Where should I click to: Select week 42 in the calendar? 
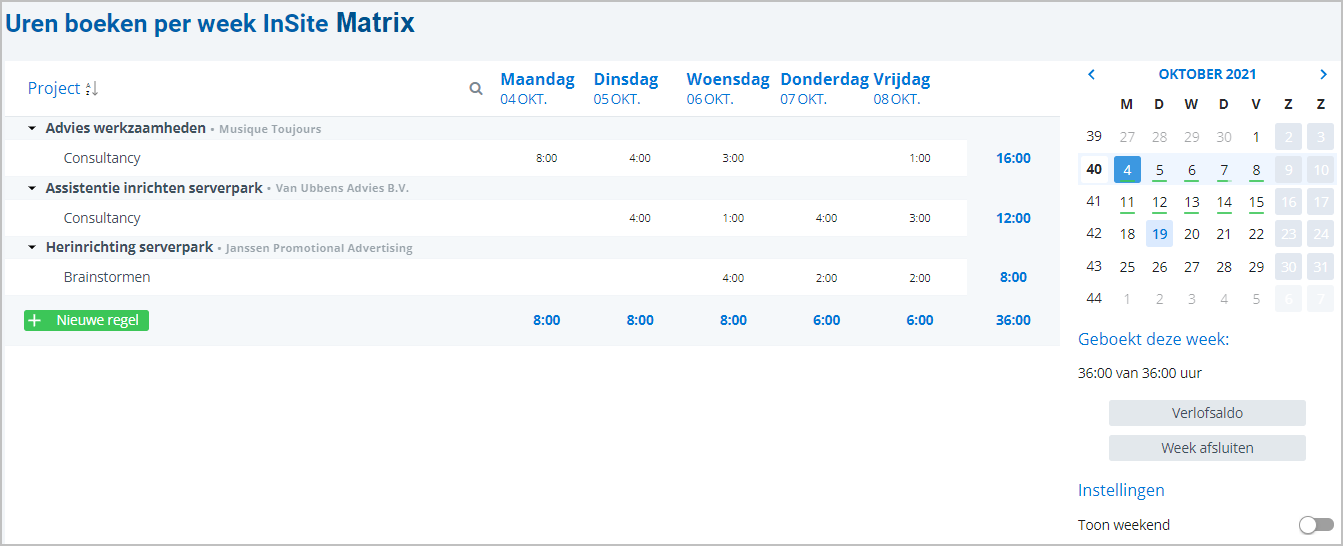point(1094,234)
